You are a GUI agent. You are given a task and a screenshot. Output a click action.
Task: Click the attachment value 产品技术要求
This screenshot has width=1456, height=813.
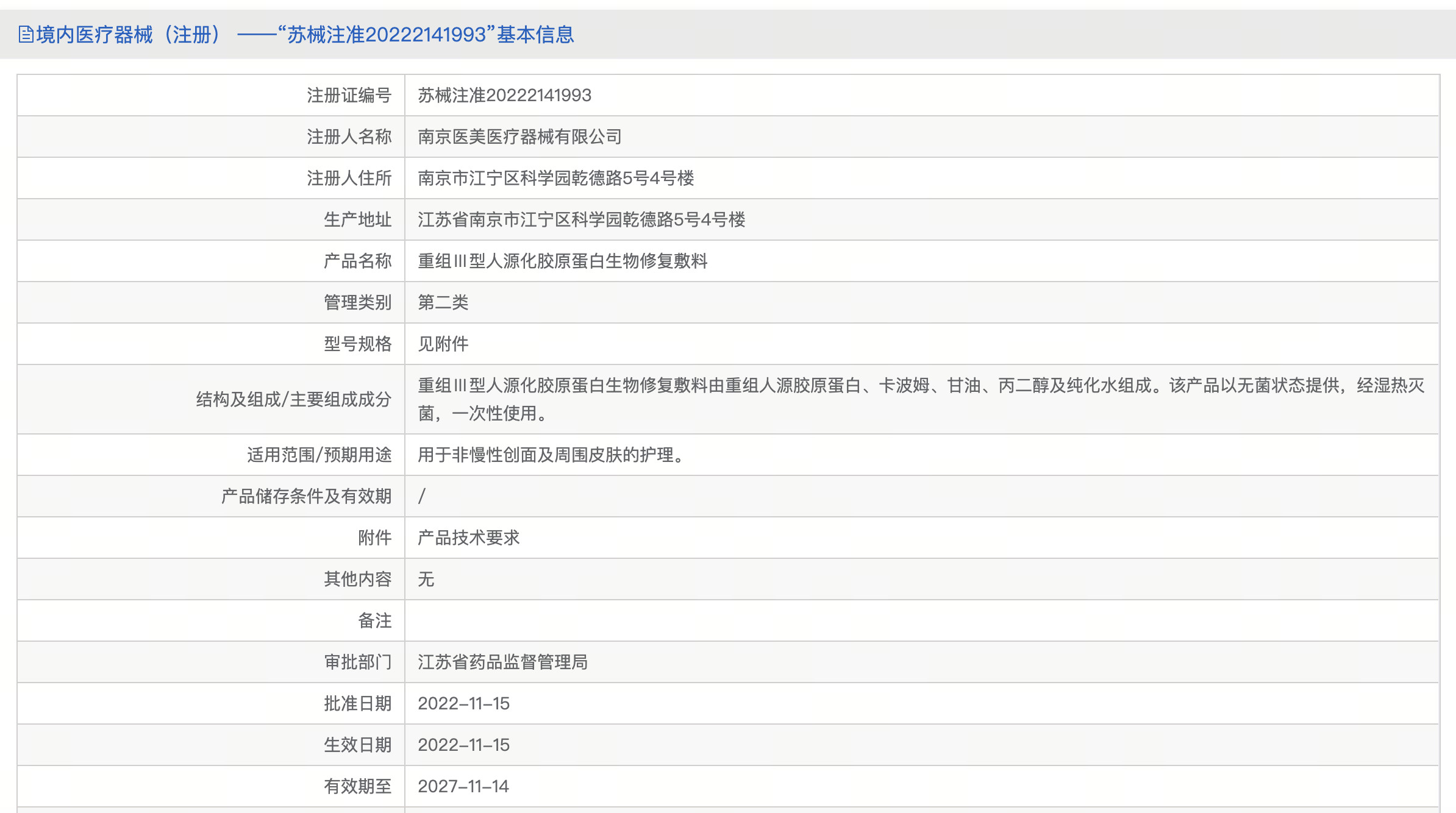click(x=469, y=538)
